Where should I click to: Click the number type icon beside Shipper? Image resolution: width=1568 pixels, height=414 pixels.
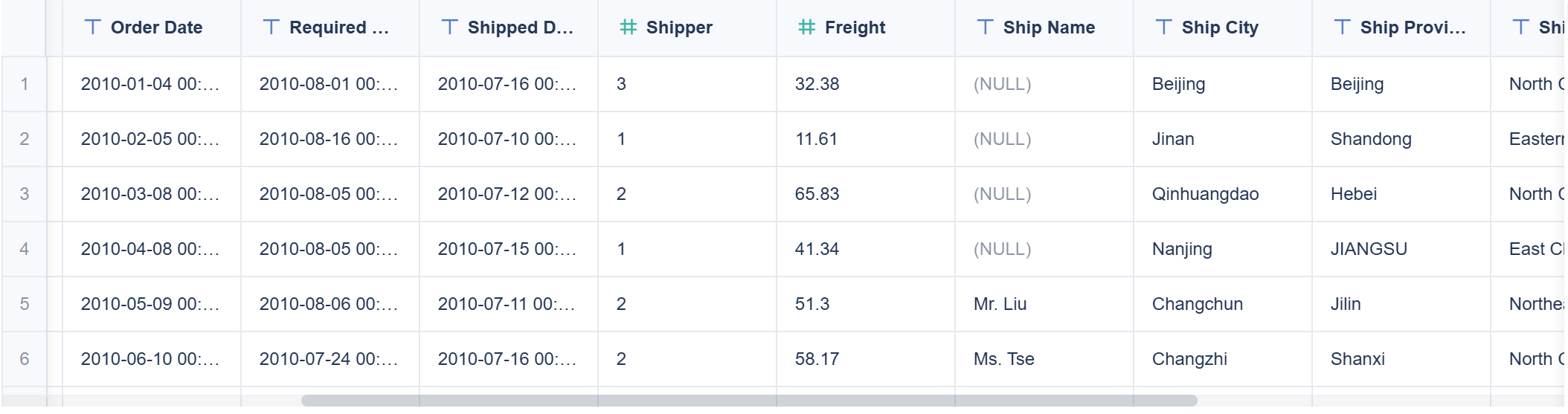pos(629,28)
